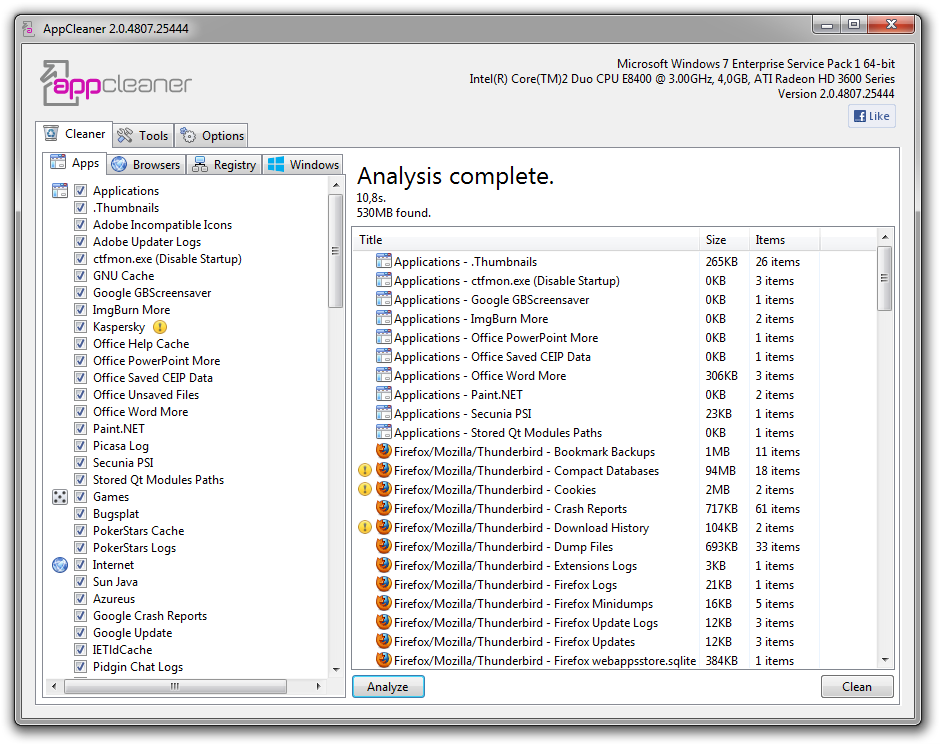
Task: Click the tree list scroll-down arrow
Action: 336,669
